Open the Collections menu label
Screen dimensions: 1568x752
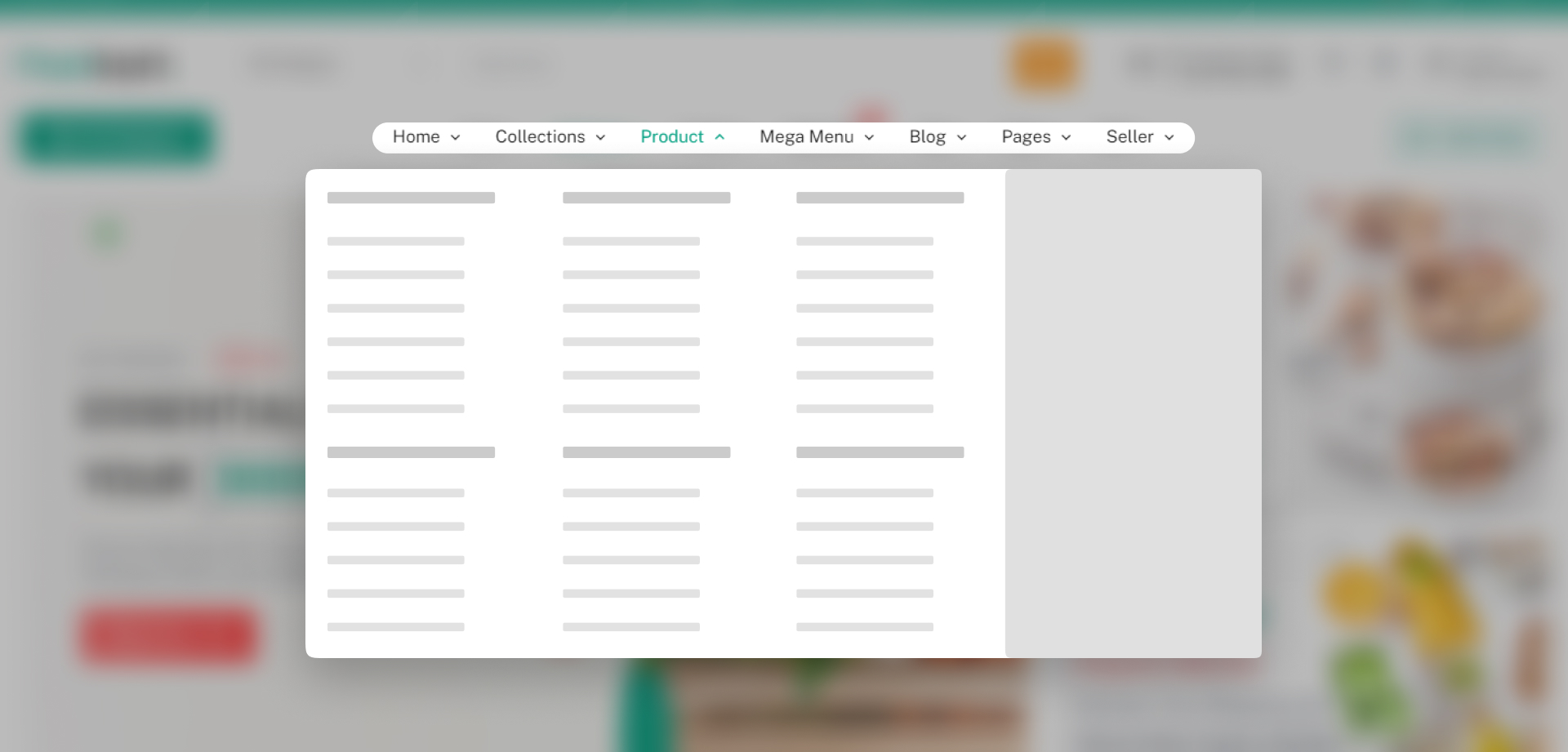point(540,137)
